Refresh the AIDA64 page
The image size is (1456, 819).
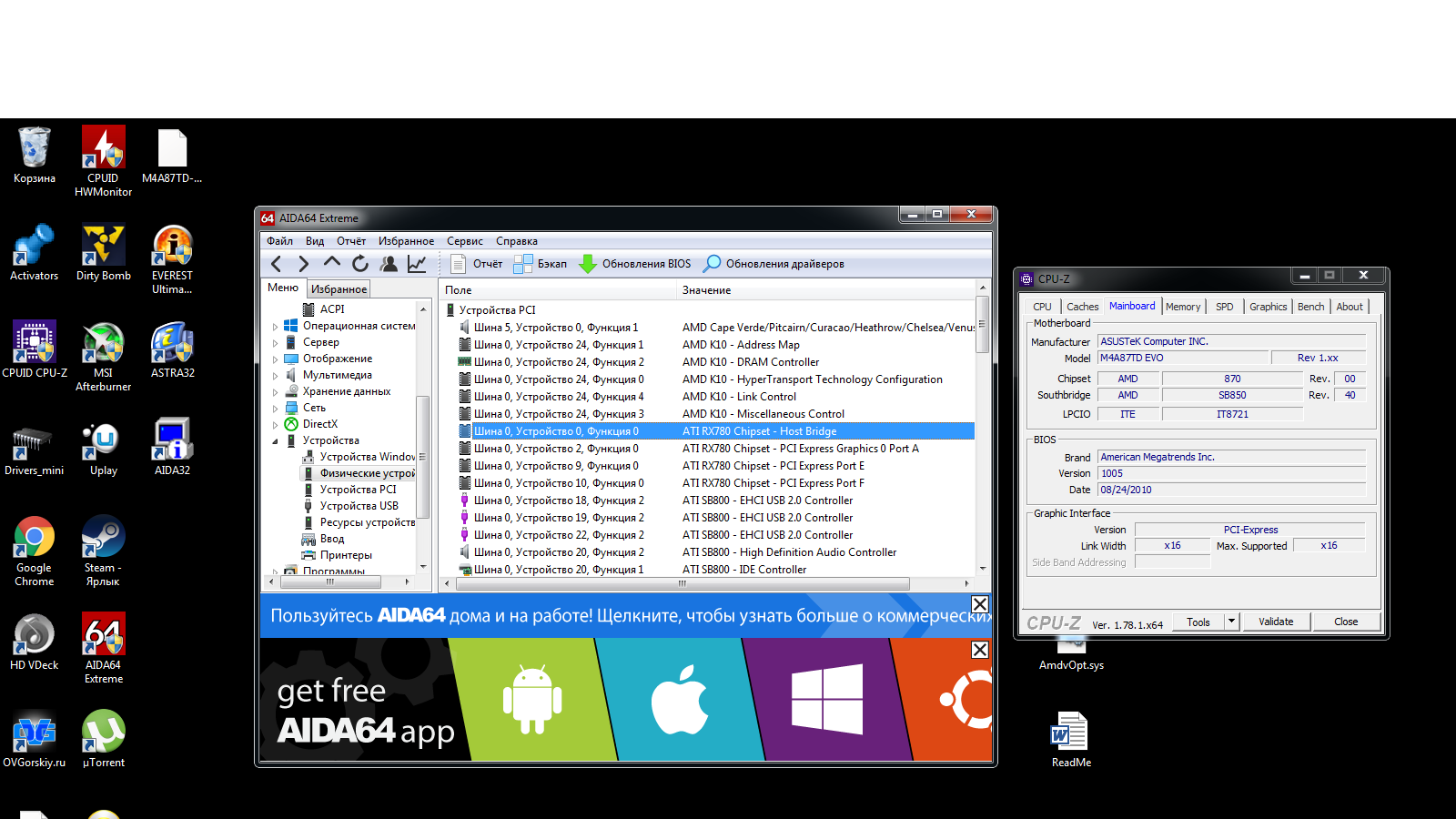(360, 264)
